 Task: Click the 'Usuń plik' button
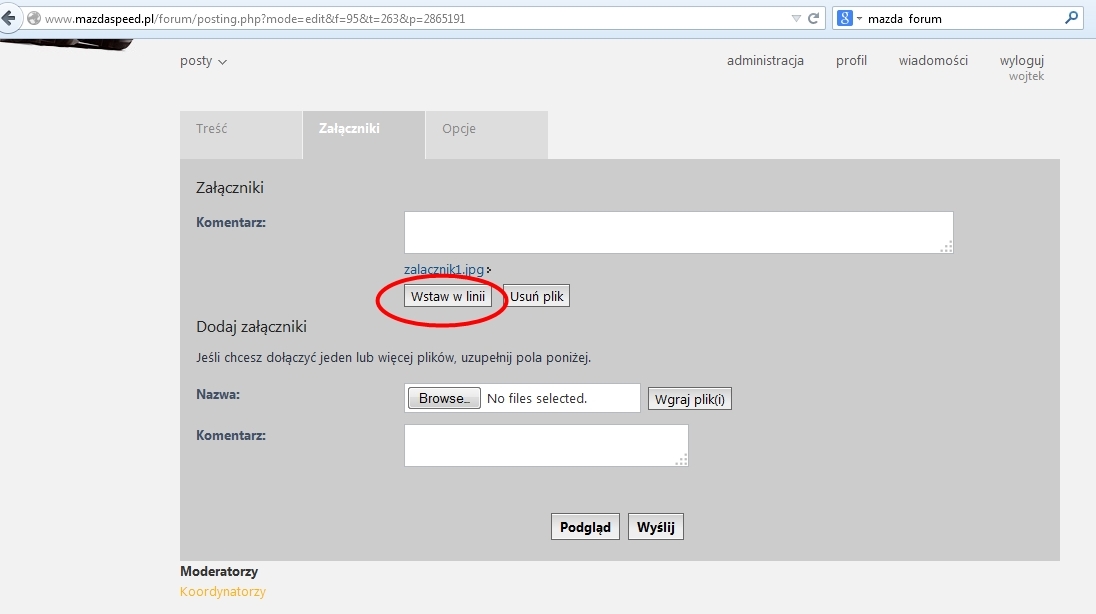(537, 297)
